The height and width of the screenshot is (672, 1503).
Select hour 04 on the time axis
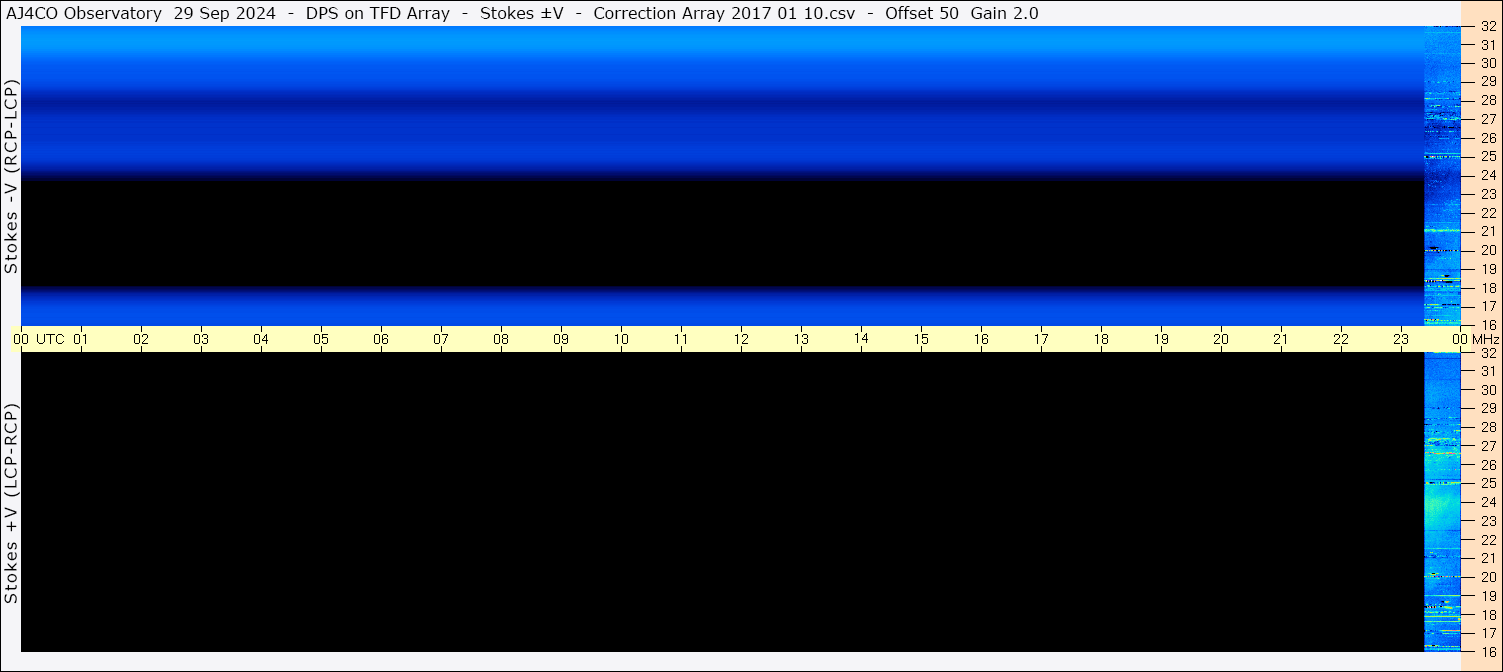click(x=261, y=339)
